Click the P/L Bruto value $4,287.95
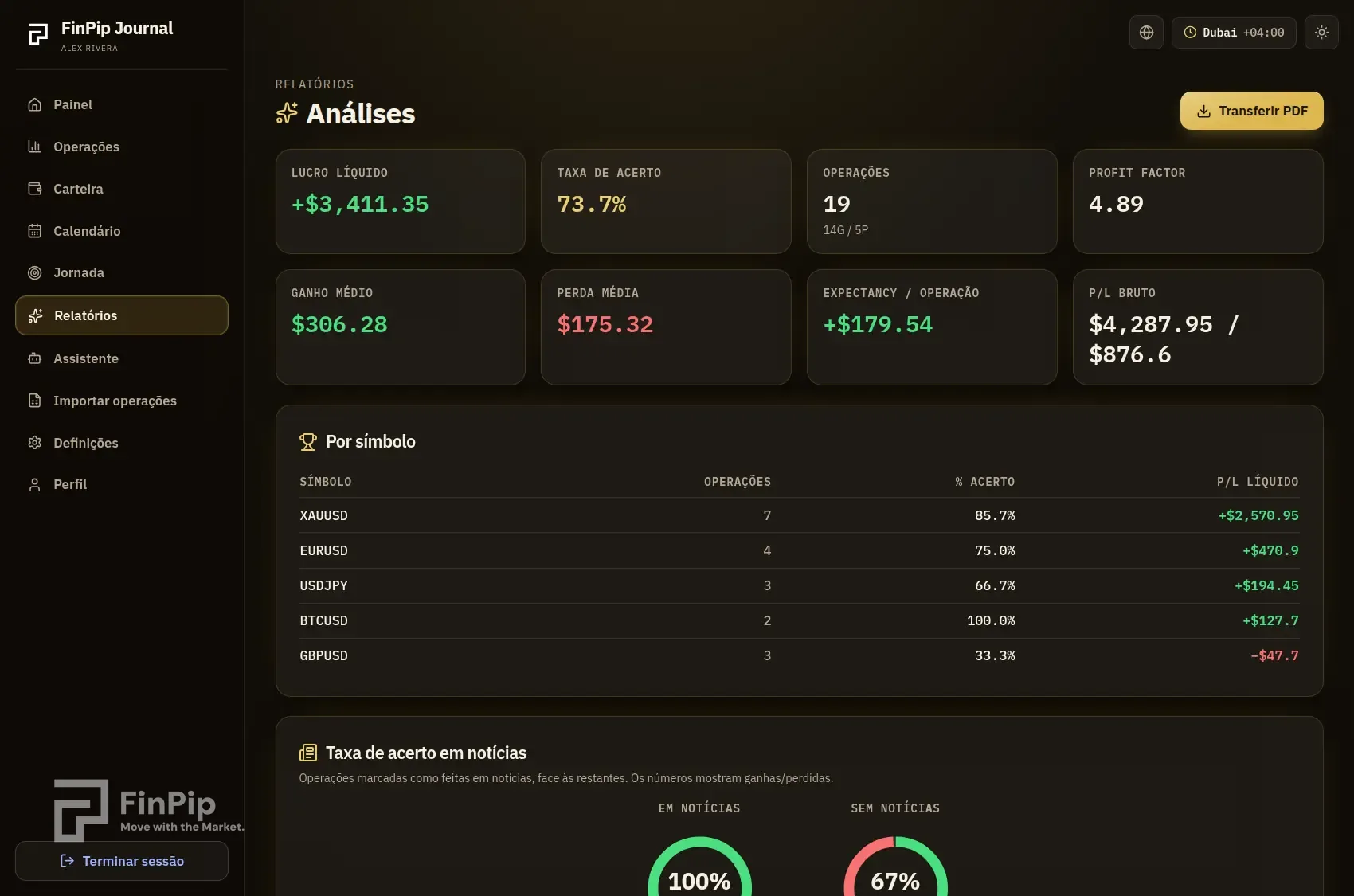This screenshot has height=896, width=1354. (1151, 325)
